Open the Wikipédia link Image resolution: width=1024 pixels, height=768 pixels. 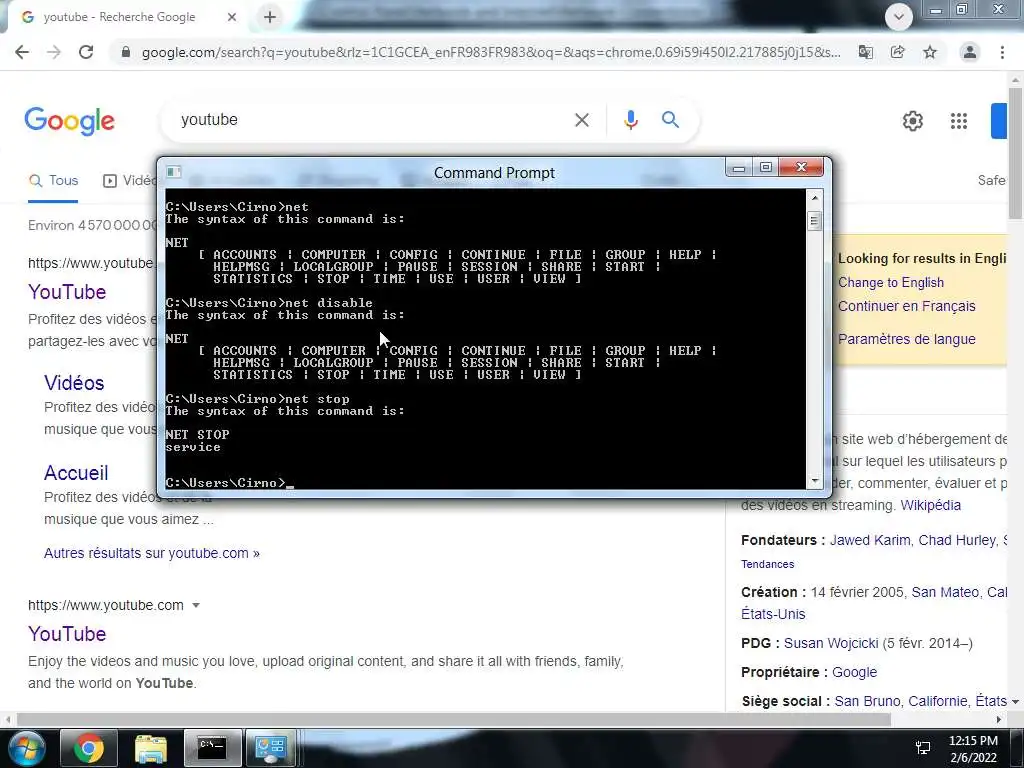click(x=931, y=505)
